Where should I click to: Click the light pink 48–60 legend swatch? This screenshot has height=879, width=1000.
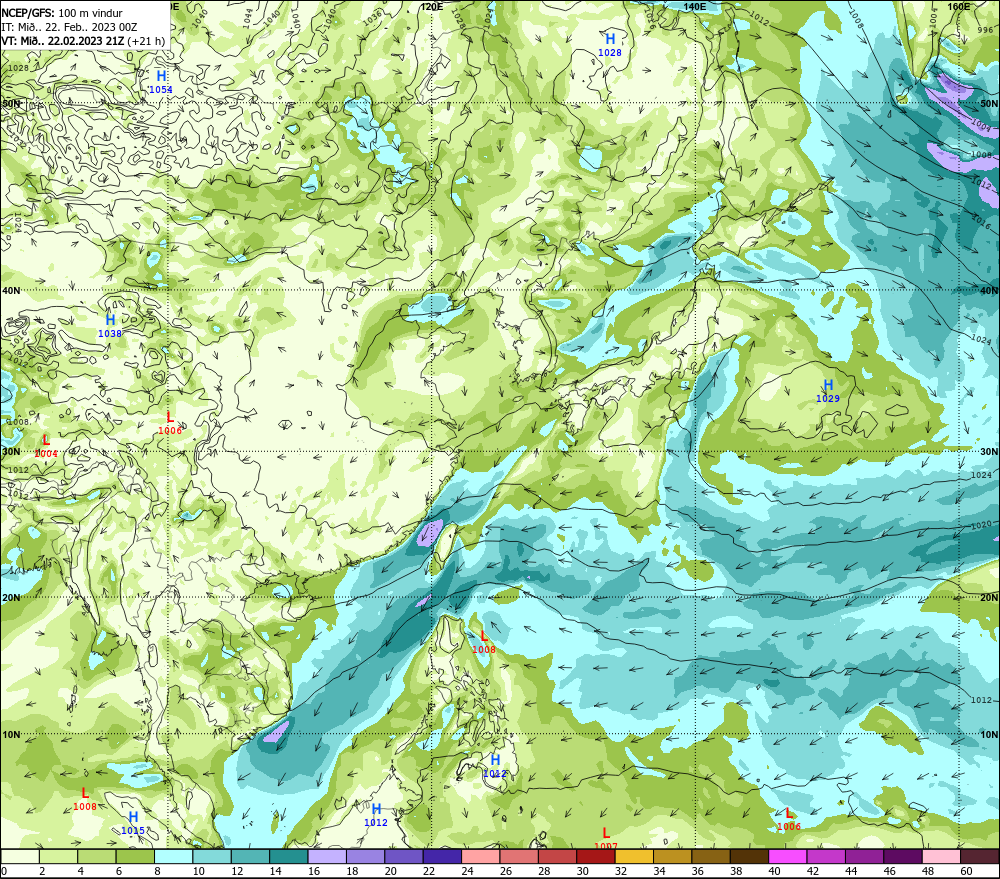941,856
